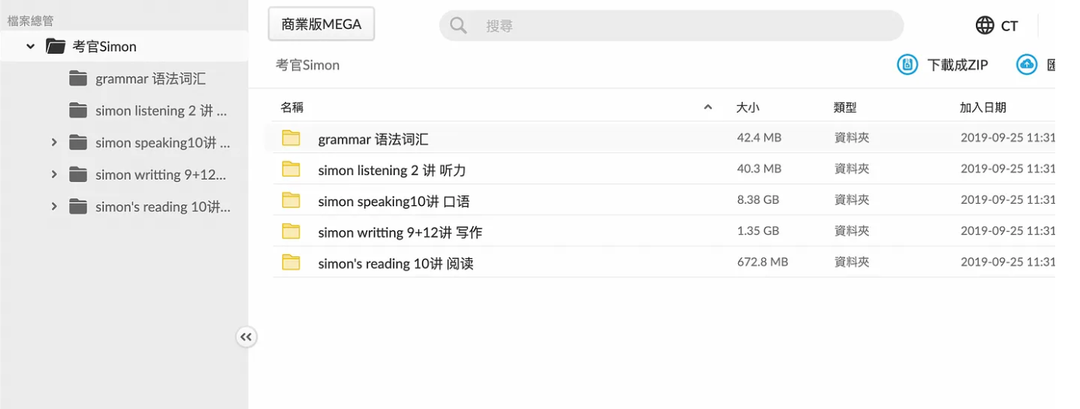
Task: Select simon listening 2 讲 in sidebar
Action: pyautogui.click(x=161, y=111)
